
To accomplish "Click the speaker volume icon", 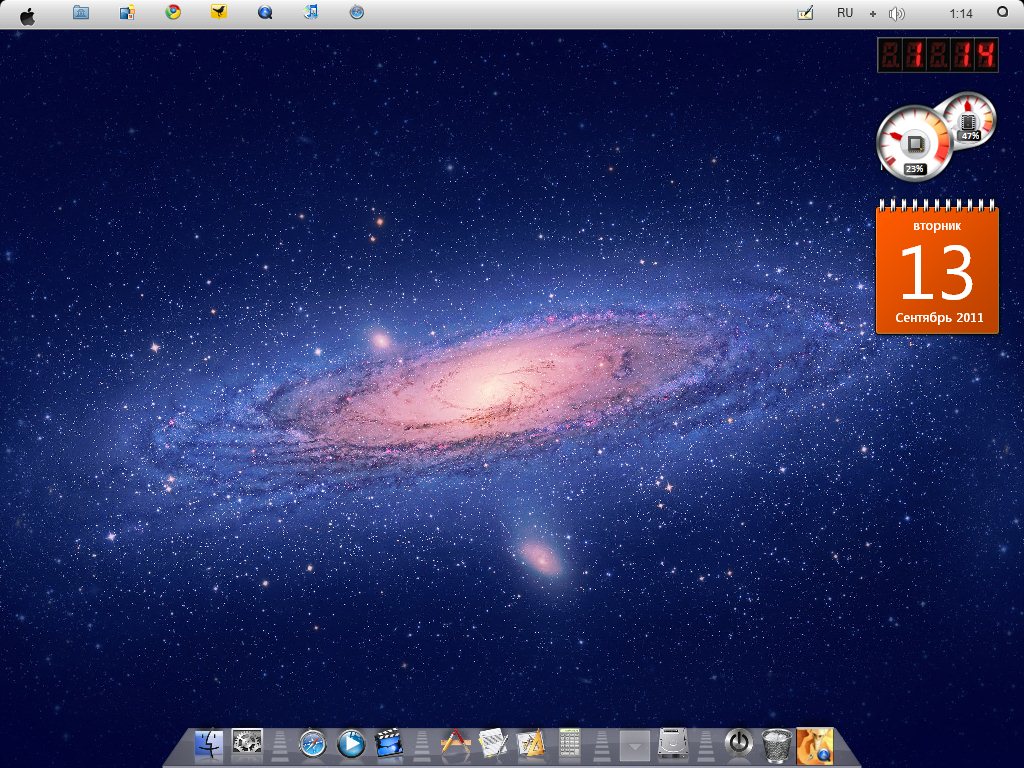I will [896, 14].
